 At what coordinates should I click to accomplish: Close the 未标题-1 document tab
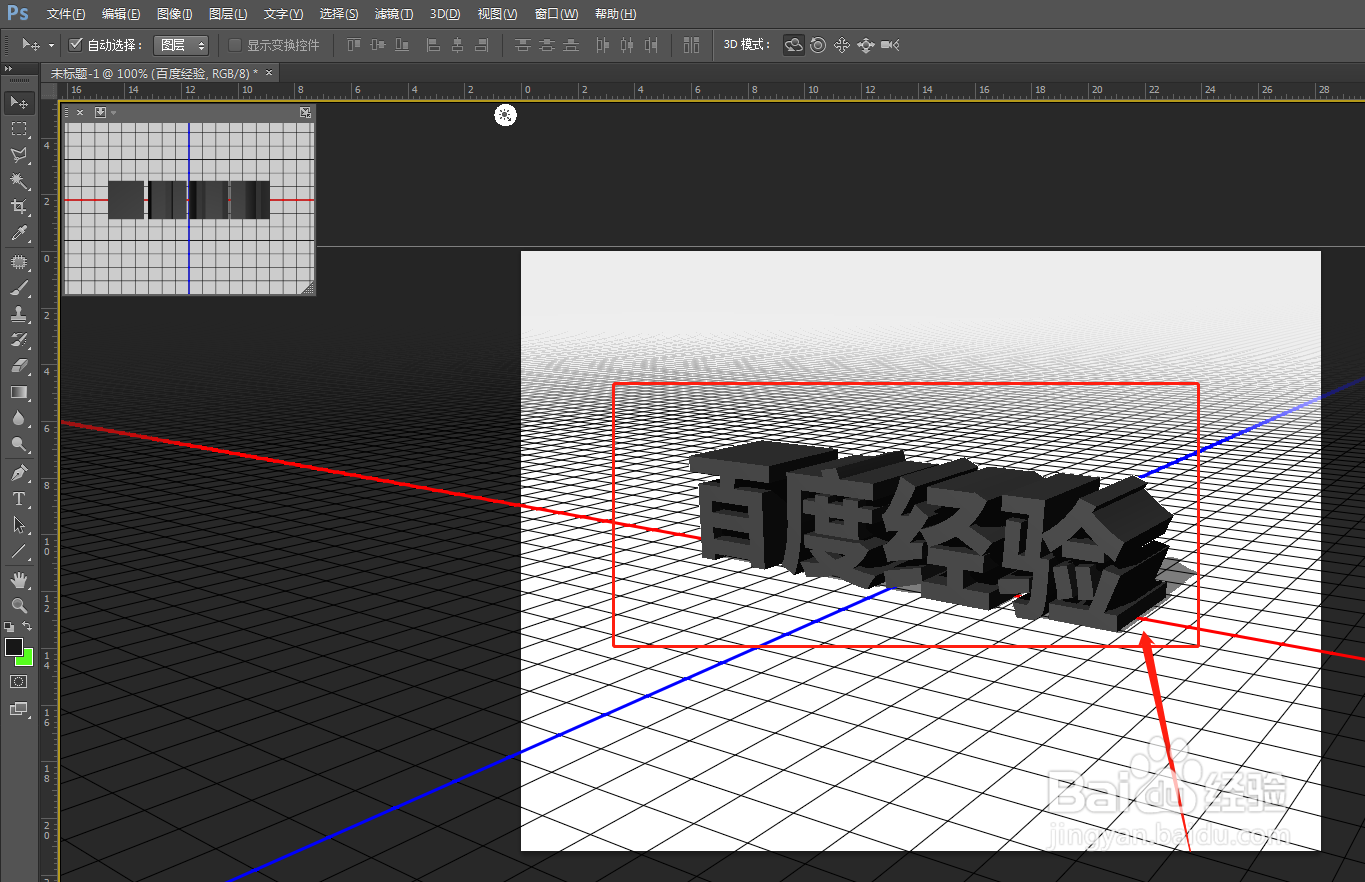(x=268, y=73)
